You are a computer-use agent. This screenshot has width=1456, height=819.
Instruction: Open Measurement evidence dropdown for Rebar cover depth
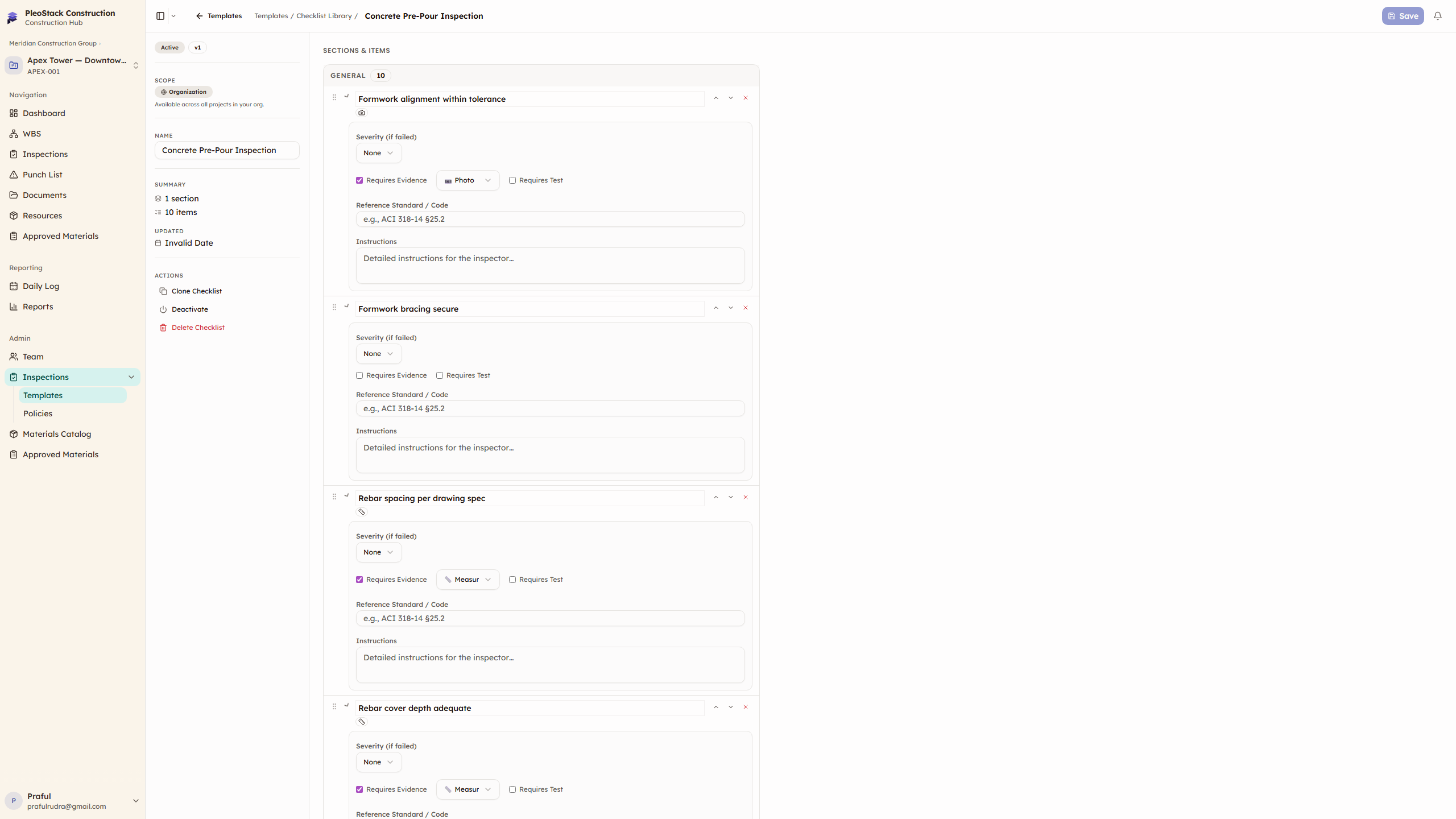(x=468, y=789)
